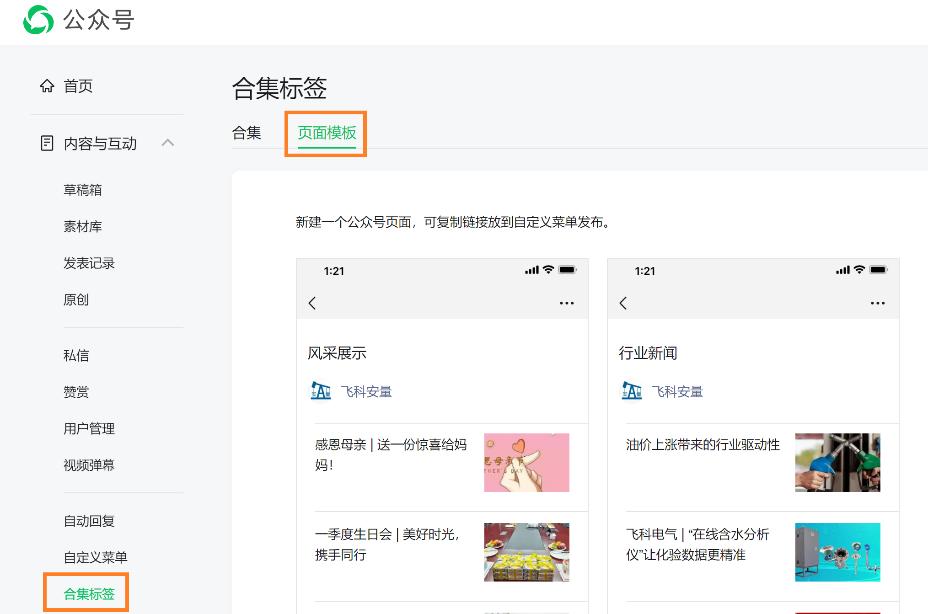928x614 pixels.
Task: Click the home icon beside 首页
Action: (x=47, y=86)
